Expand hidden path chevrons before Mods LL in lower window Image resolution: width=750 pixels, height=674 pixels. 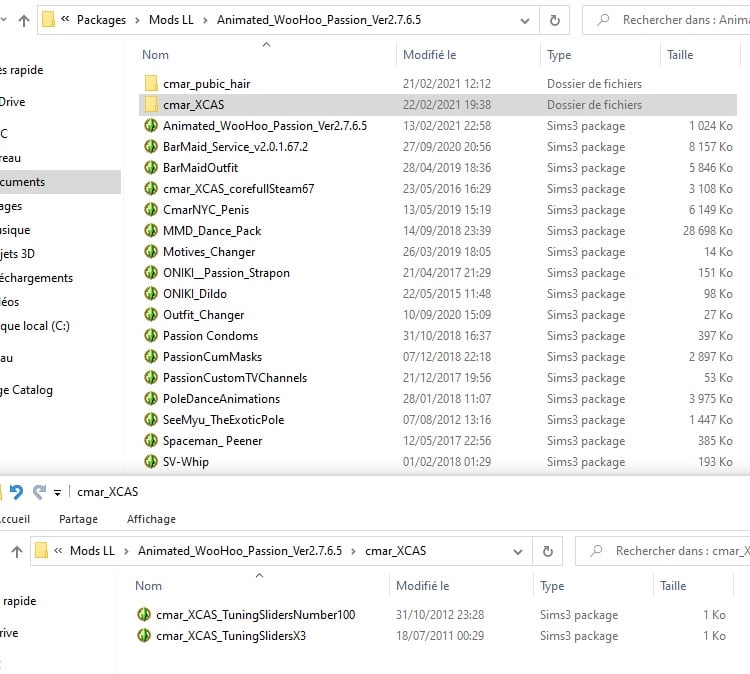tap(58, 551)
